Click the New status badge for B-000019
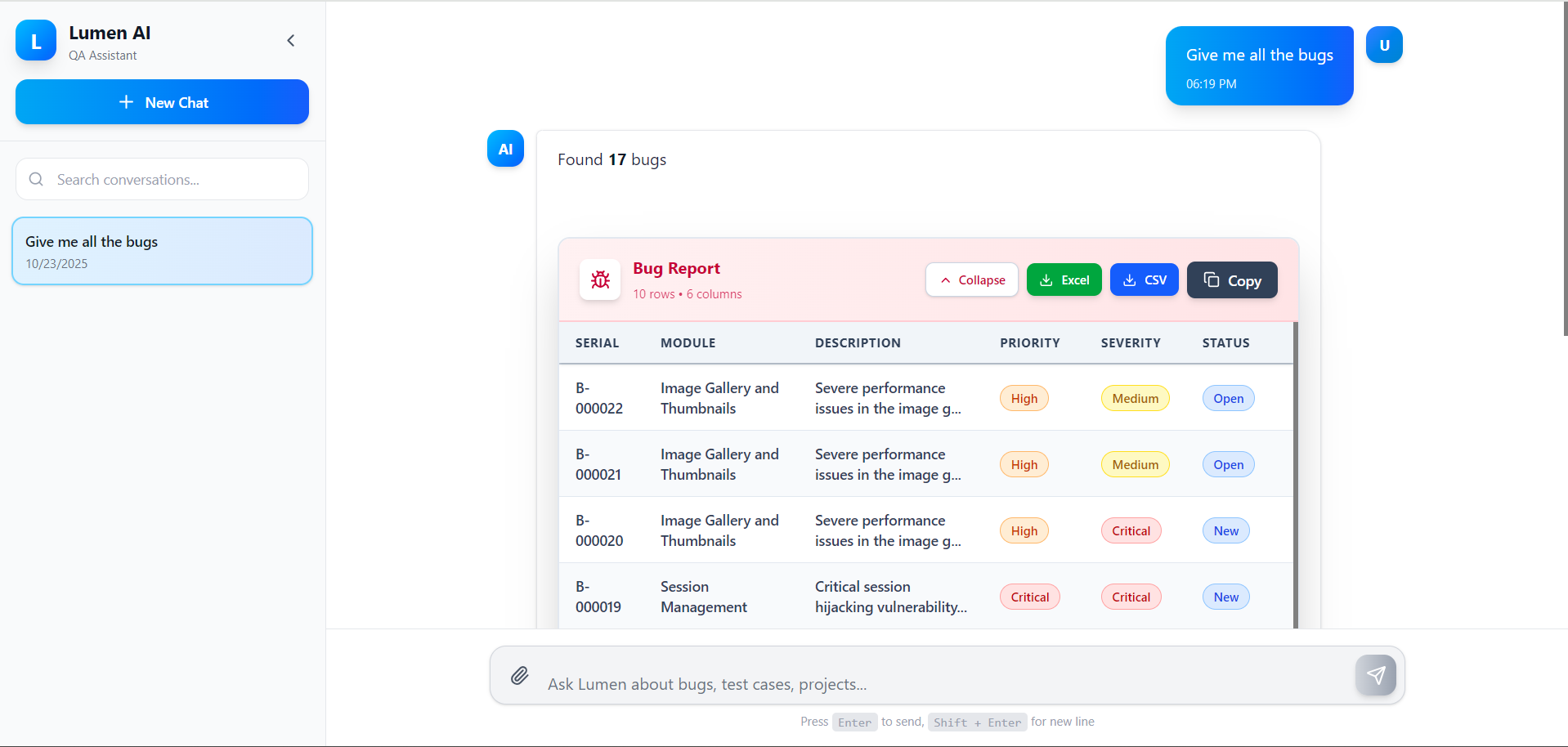Image resolution: width=1568 pixels, height=747 pixels. click(1225, 597)
